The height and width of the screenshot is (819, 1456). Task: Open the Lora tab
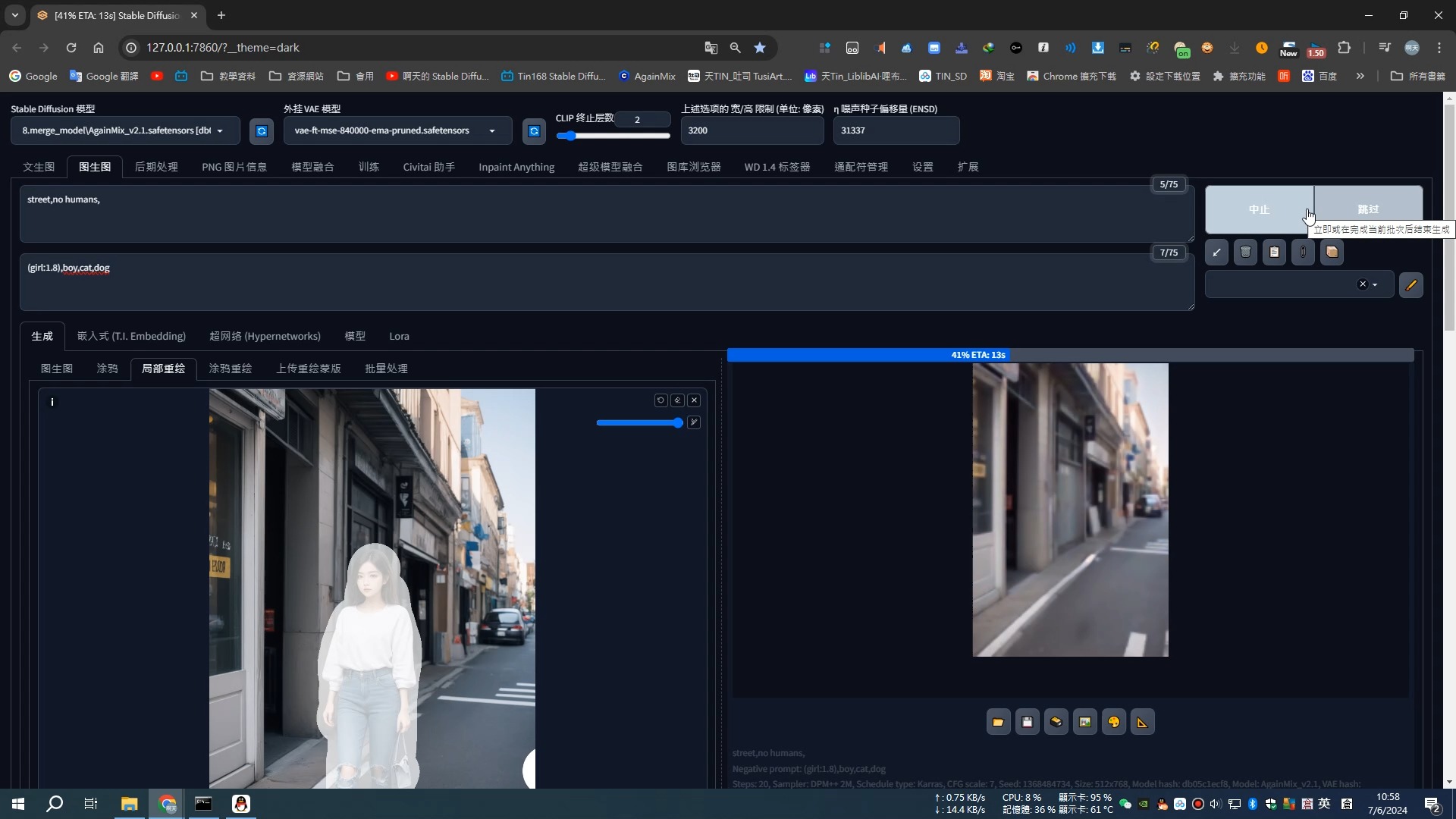pyautogui.click(x=399, y=336)
